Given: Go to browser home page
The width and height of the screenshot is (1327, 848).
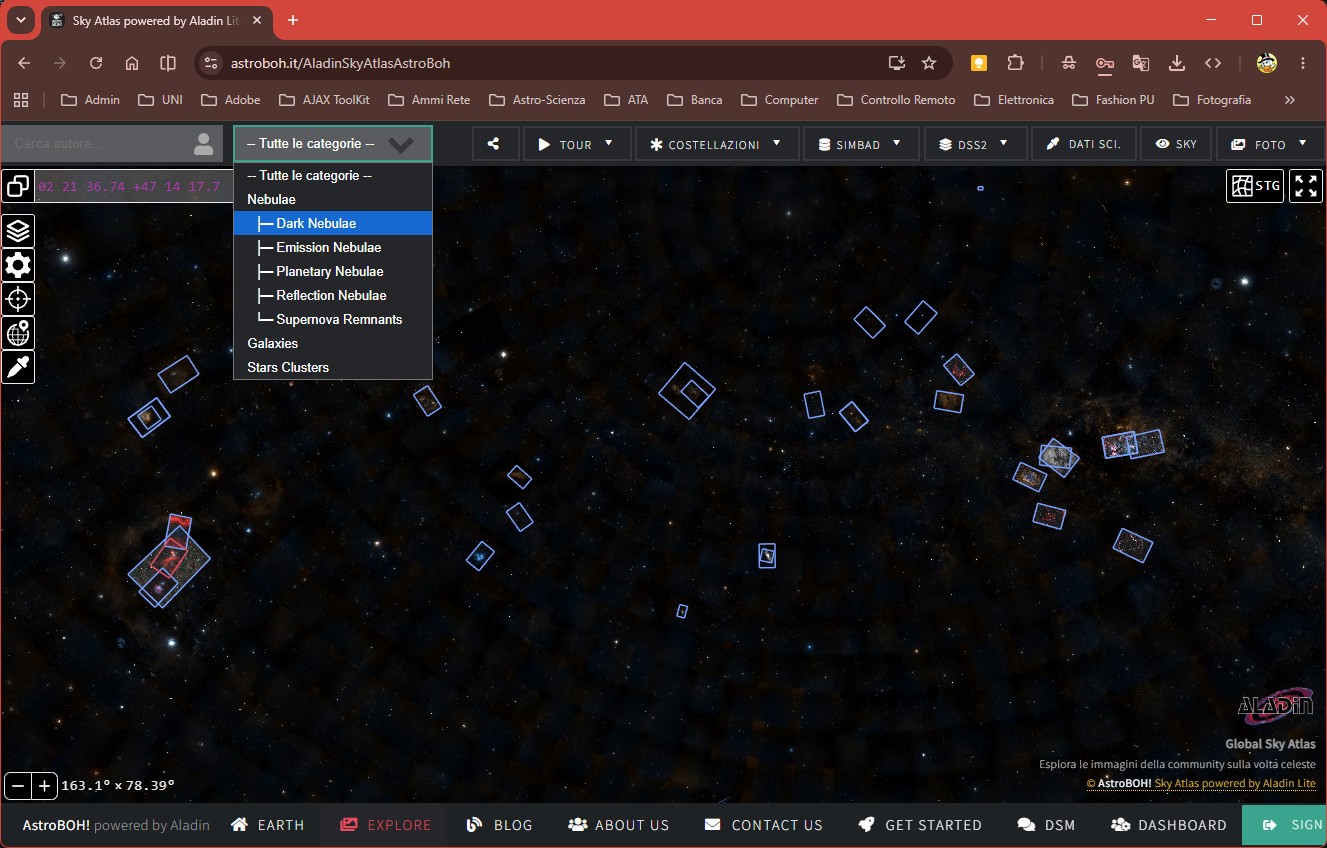Looking at the screenshot, I should (132, 63).
